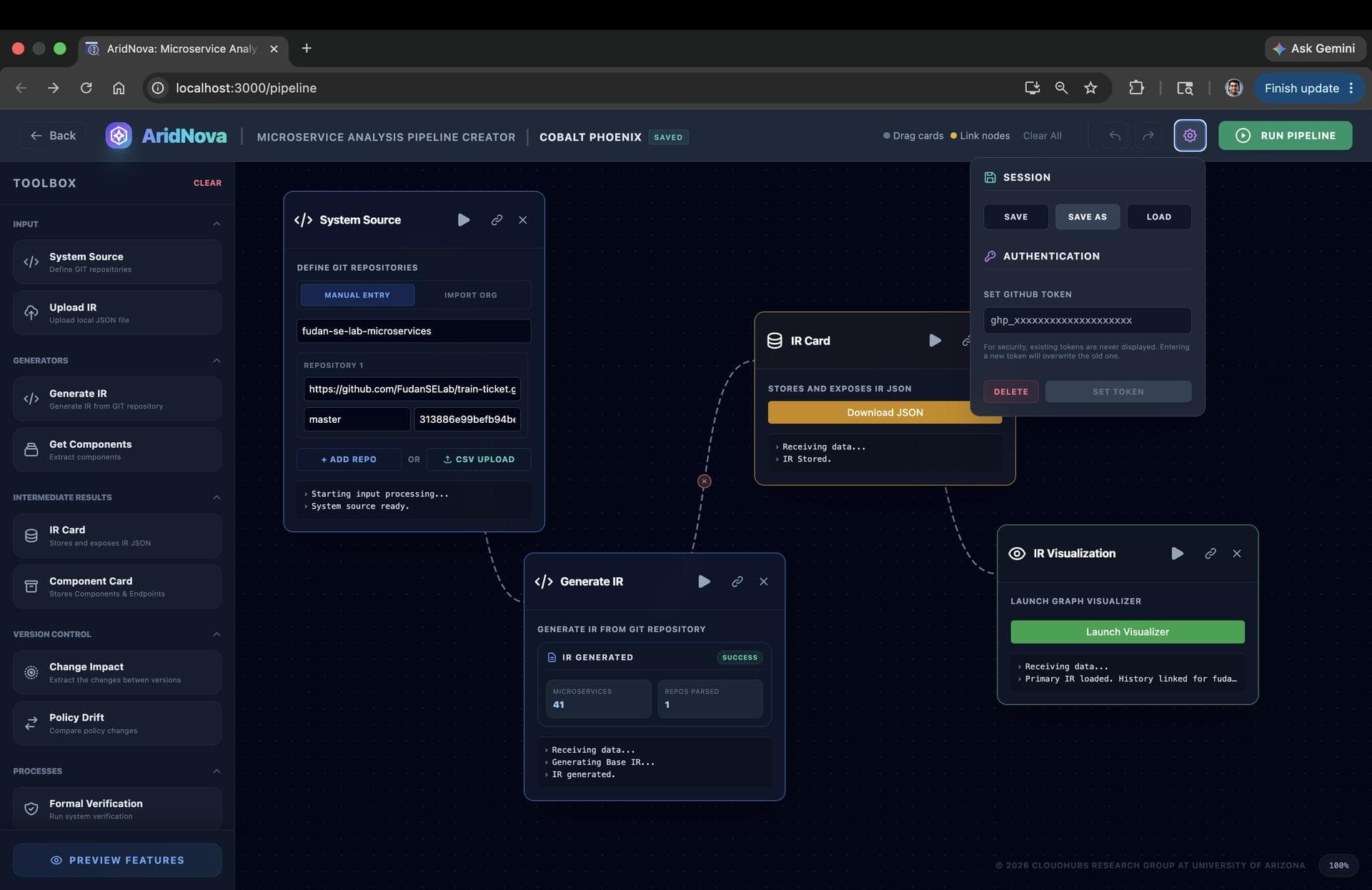
Task: Bookmark this page with the star icon
Action: click(x=1090, y=88)
